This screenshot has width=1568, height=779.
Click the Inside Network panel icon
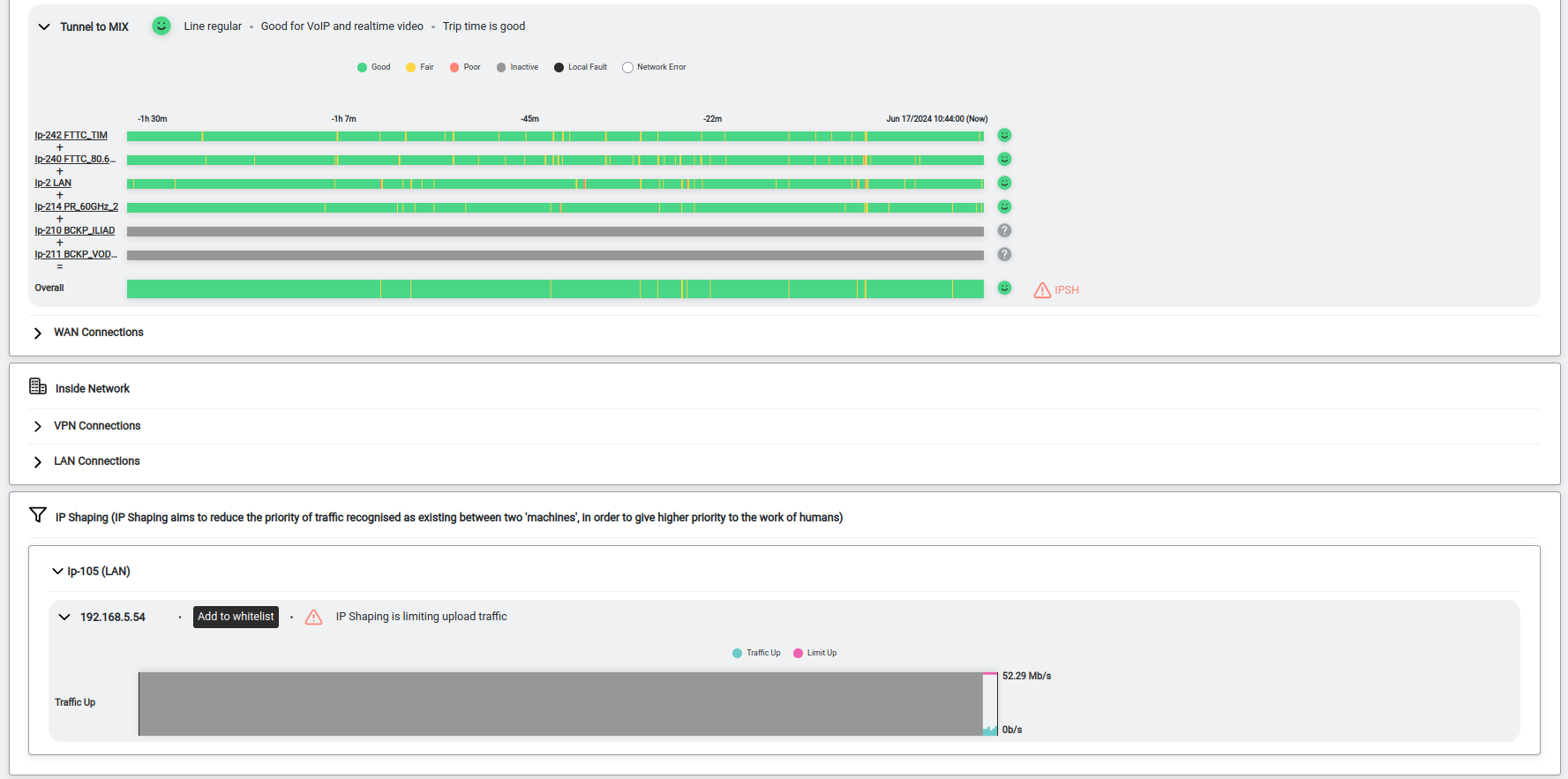[x=38, y=386]
